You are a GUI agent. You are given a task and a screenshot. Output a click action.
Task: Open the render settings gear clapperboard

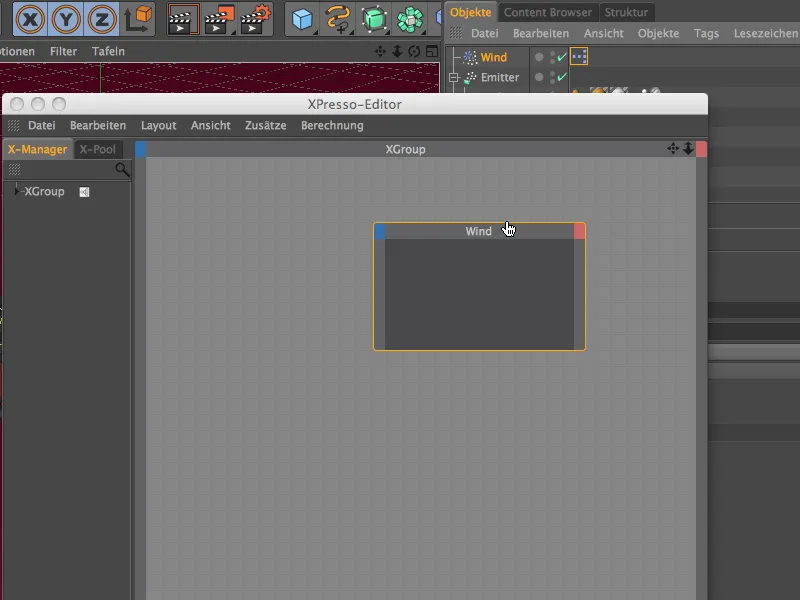click(x=256, y=18)
